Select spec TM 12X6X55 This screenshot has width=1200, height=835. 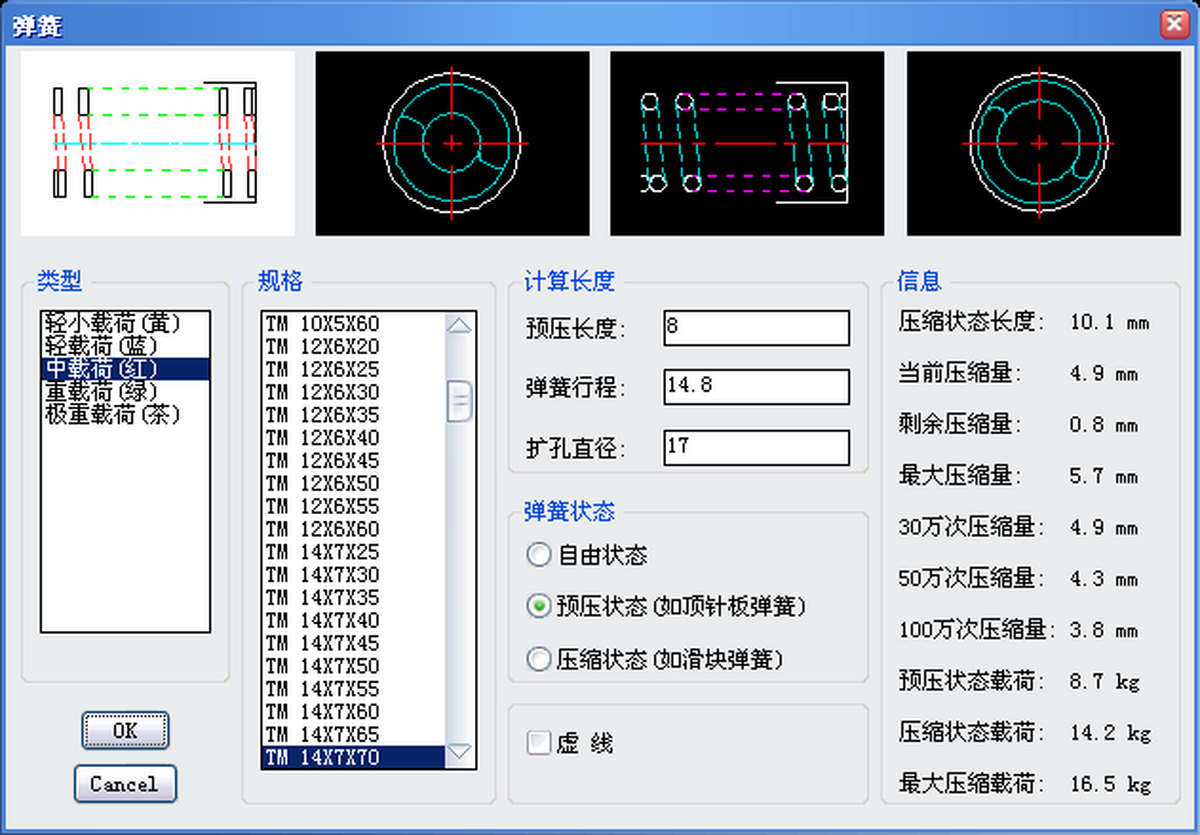[354, 506]
